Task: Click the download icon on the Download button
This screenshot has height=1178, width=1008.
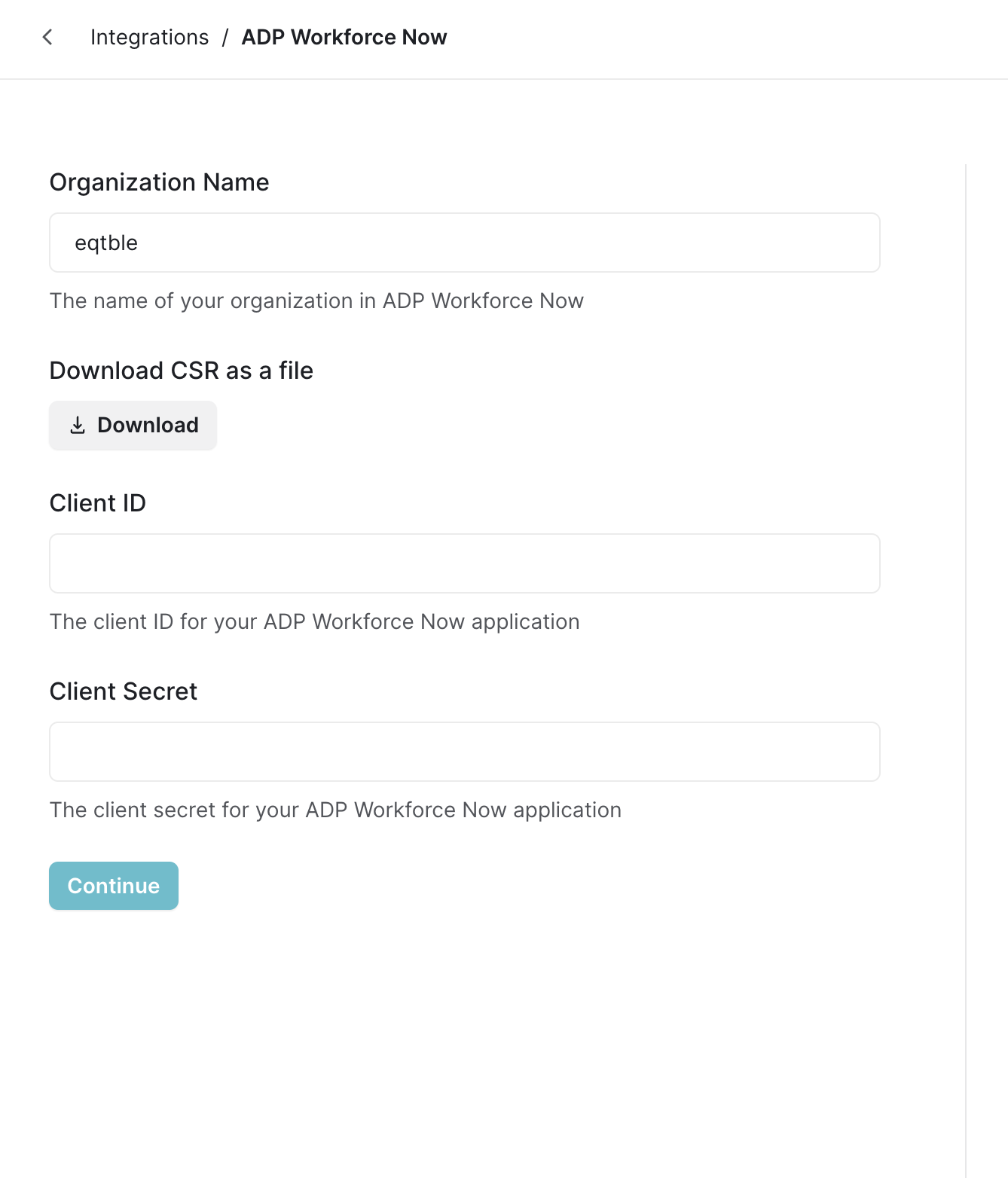Action: [78, 425]
